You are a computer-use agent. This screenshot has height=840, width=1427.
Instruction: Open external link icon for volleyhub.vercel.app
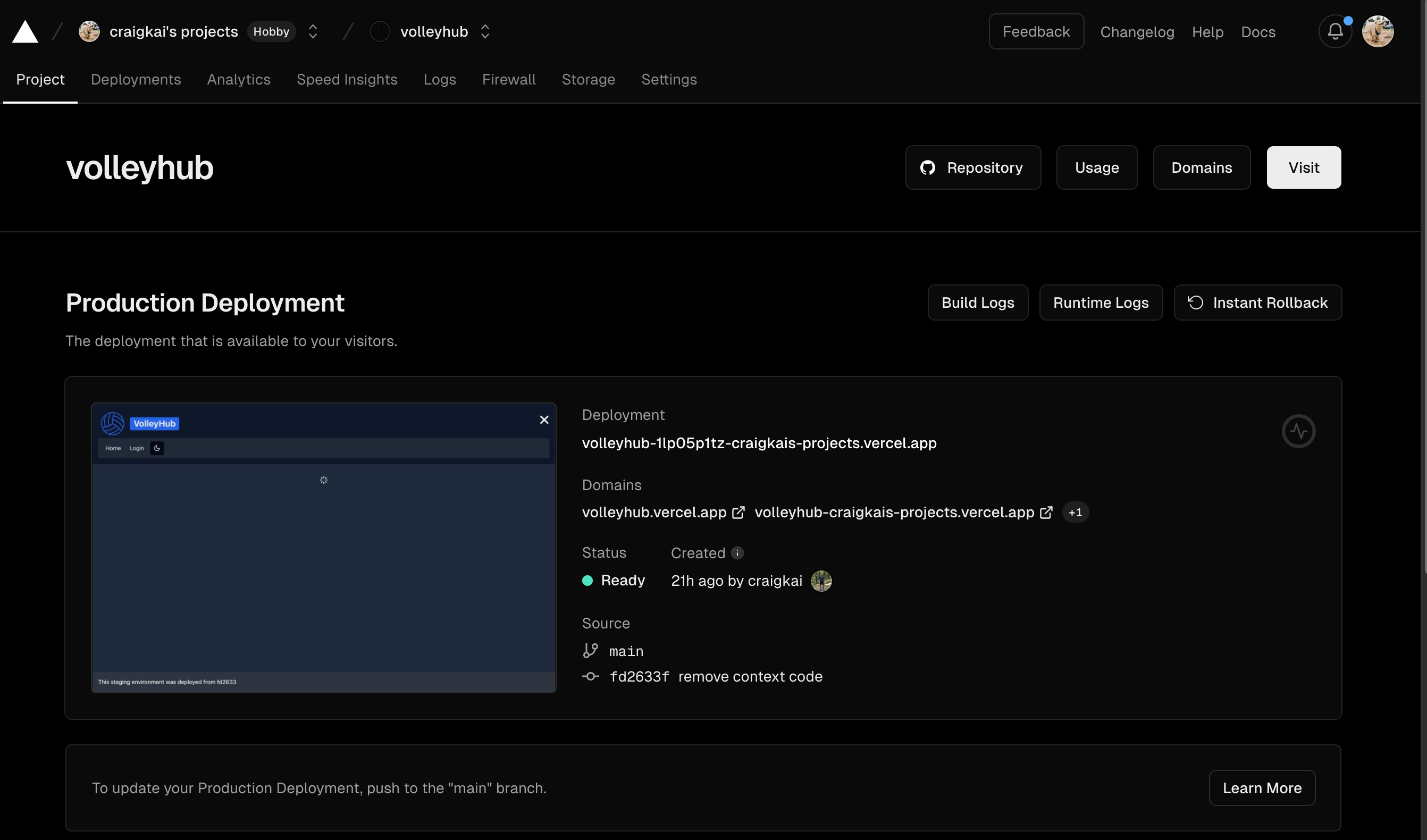tap(738, 513)
